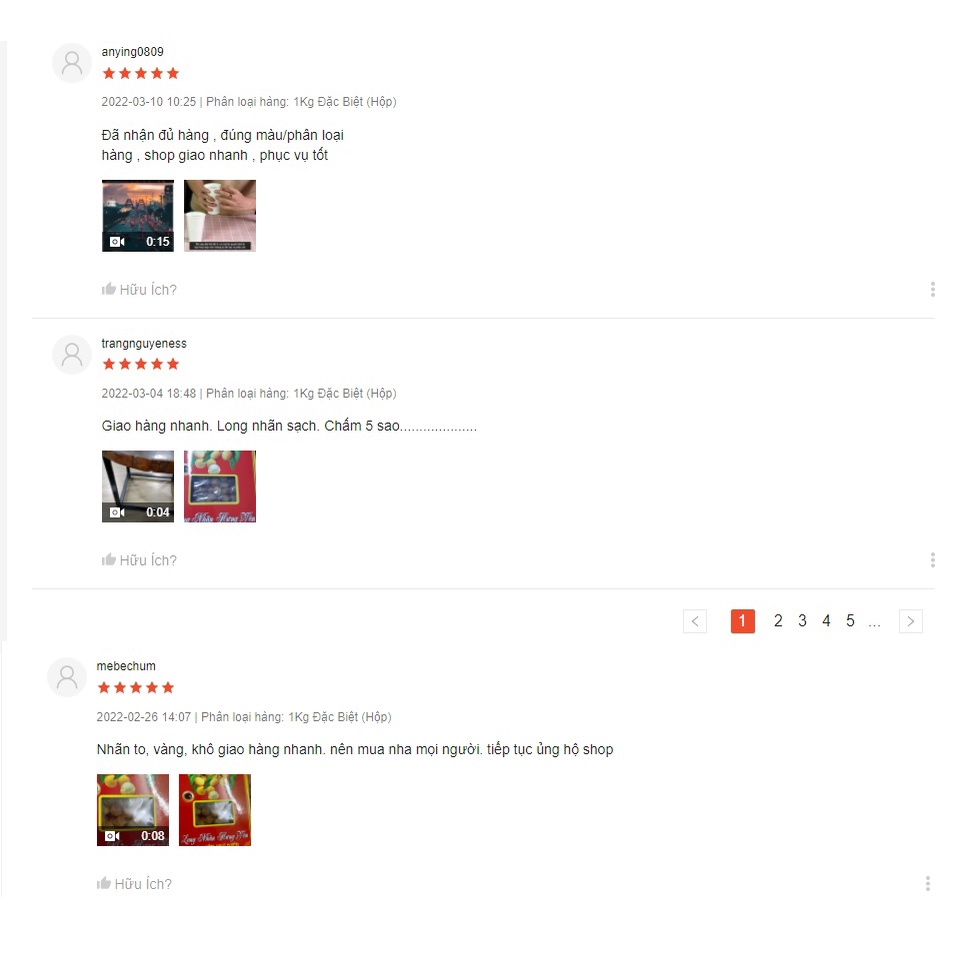Screen dimensions: 959x959
Task: Mark trangnguyeness's review as helpful
Action: 139,560
